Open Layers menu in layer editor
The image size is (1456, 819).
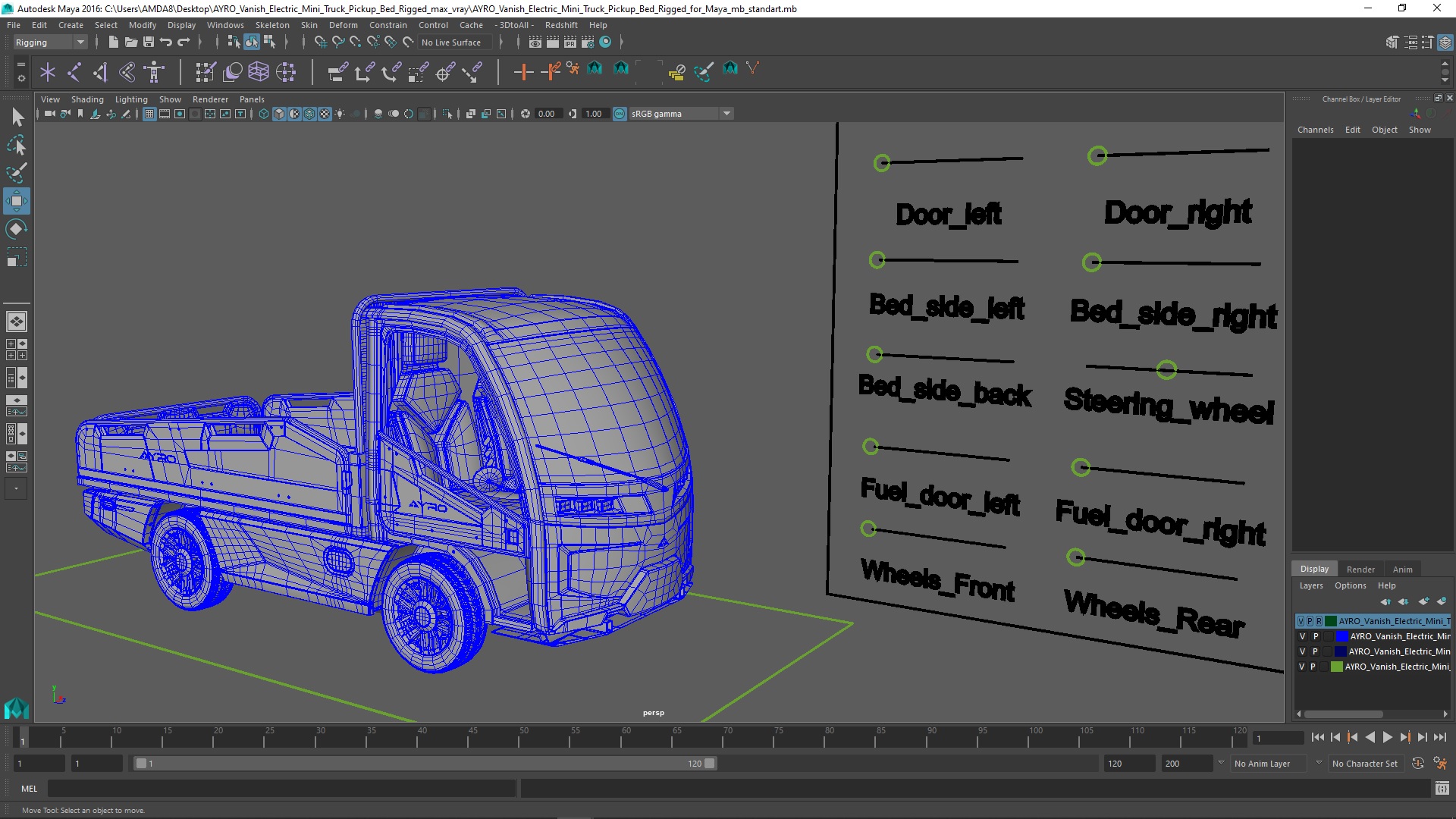pyautogui.click(x=1310, y=585)
